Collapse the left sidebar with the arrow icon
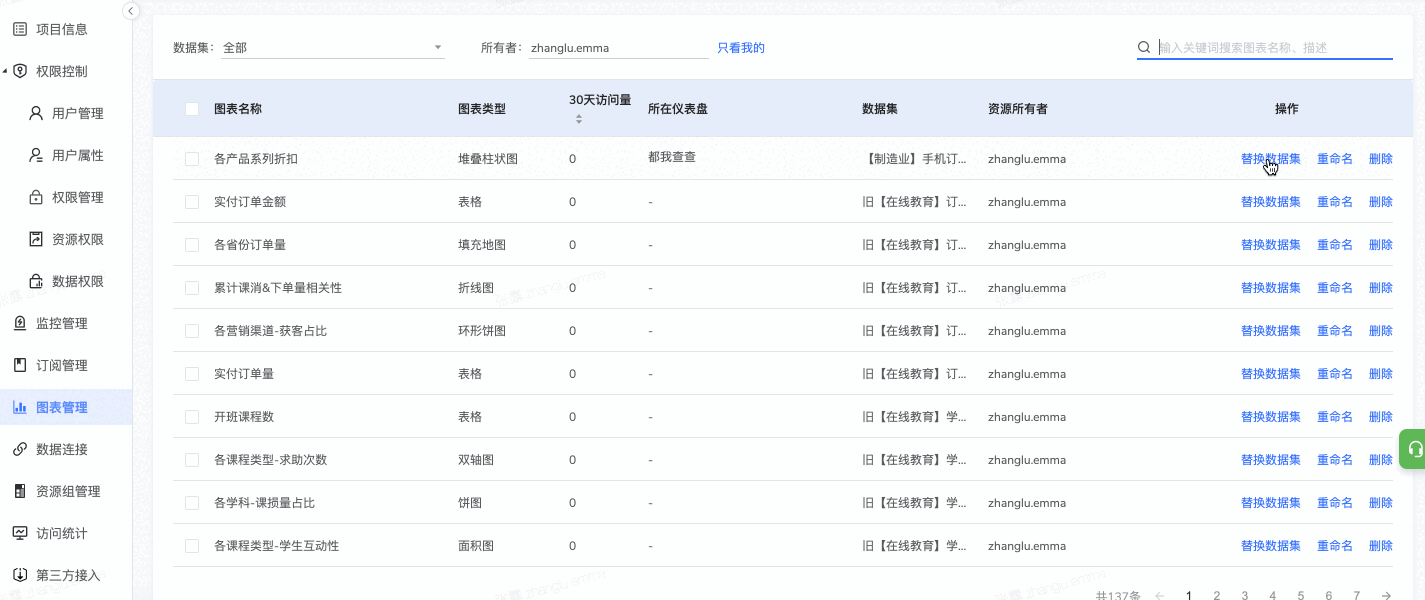This screenshot has width=1425, height=600. 131,11
